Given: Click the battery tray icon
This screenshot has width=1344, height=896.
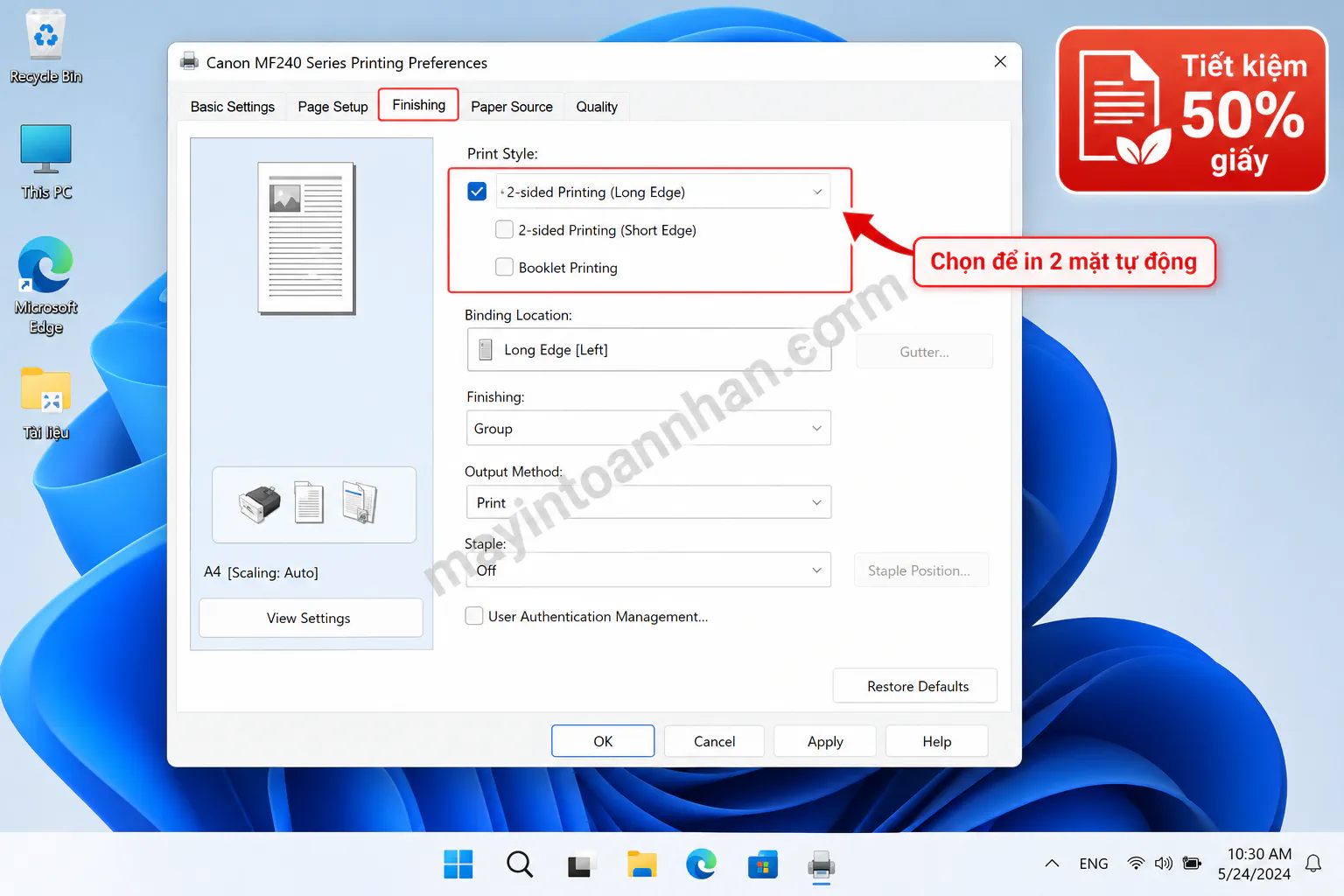Looking at the screenshot, I should point(1192,864).
